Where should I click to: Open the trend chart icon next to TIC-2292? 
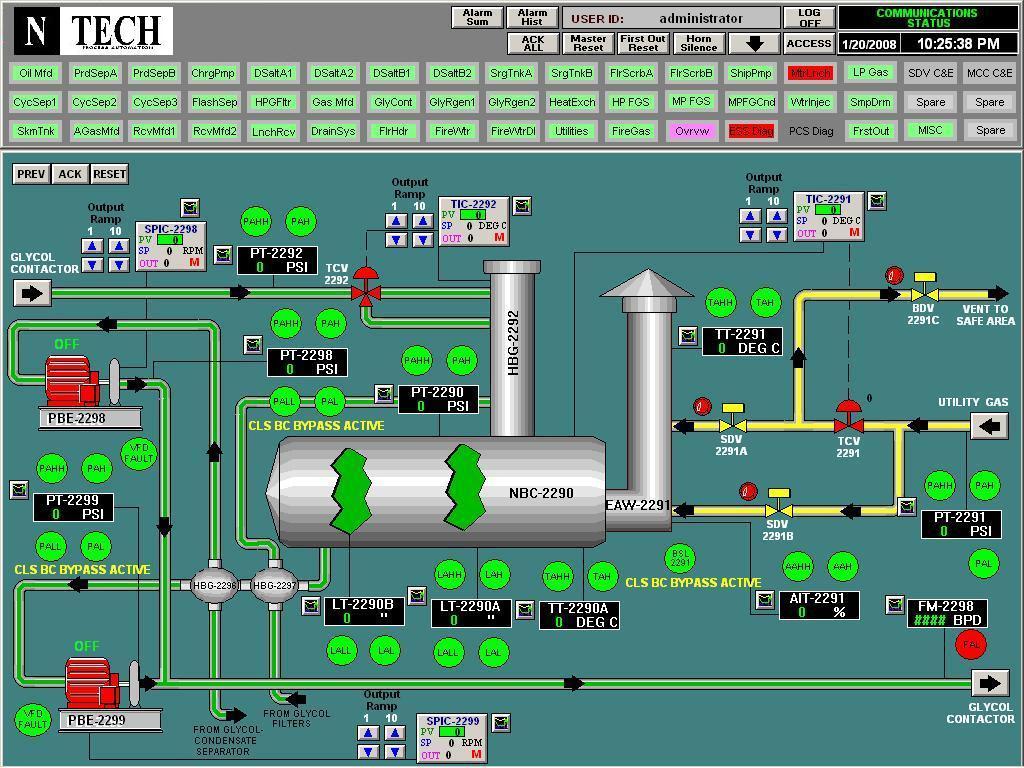coord(521,204)
